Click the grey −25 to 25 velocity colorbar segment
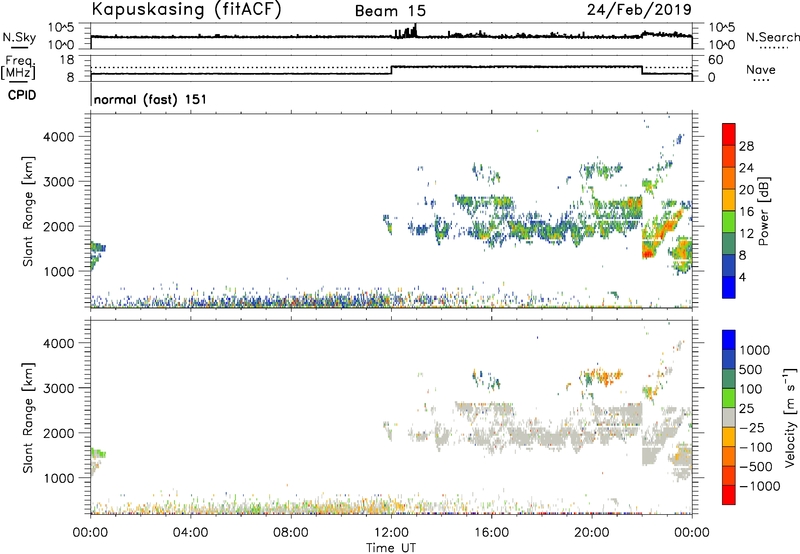Image resolution: width=800 pixels, height=554 pixels. tap(729, 417)
